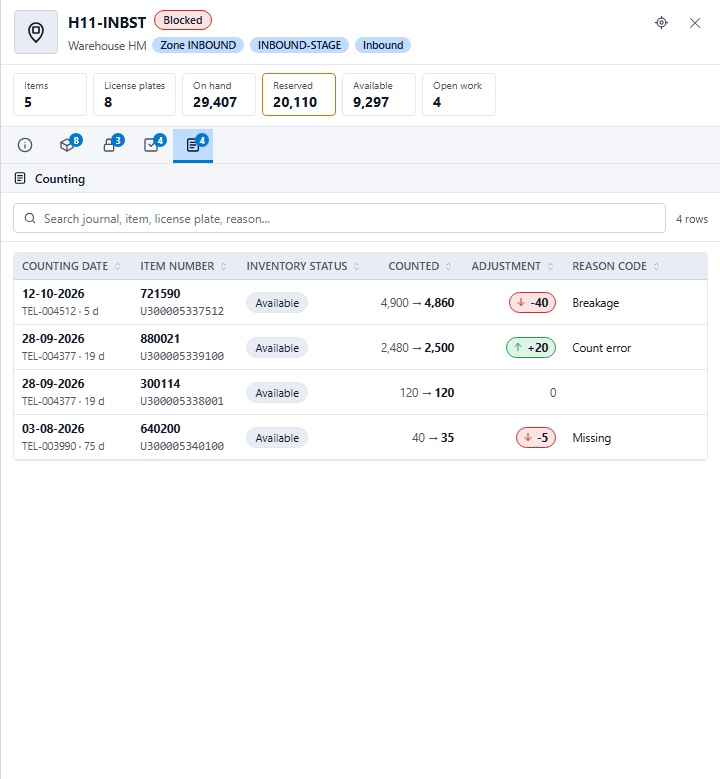Click the 0 adjustment in row 300114

tap(553, 393)
